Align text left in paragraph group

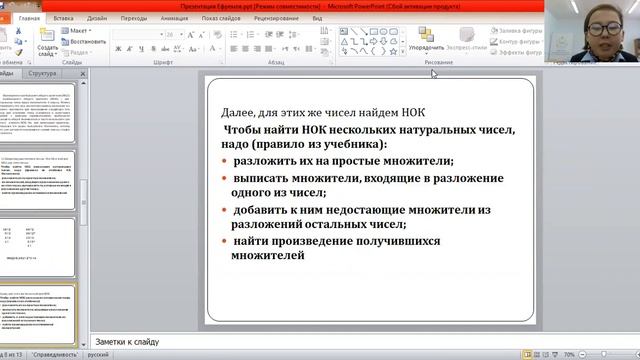coord(234,49)
